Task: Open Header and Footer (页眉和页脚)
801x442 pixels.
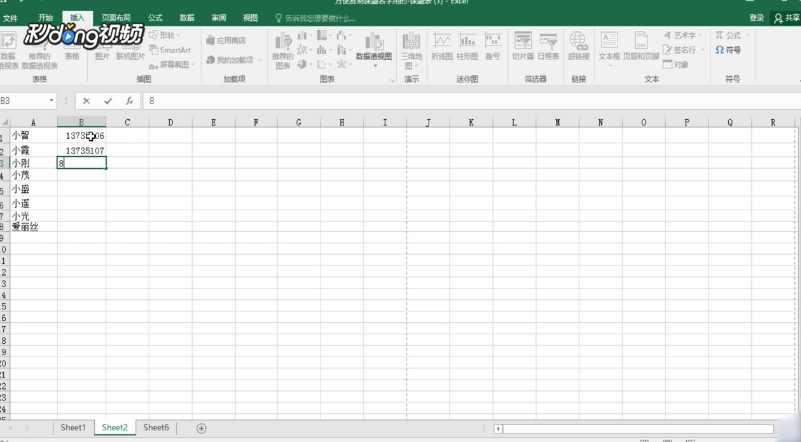Action: tap(641, 46)
